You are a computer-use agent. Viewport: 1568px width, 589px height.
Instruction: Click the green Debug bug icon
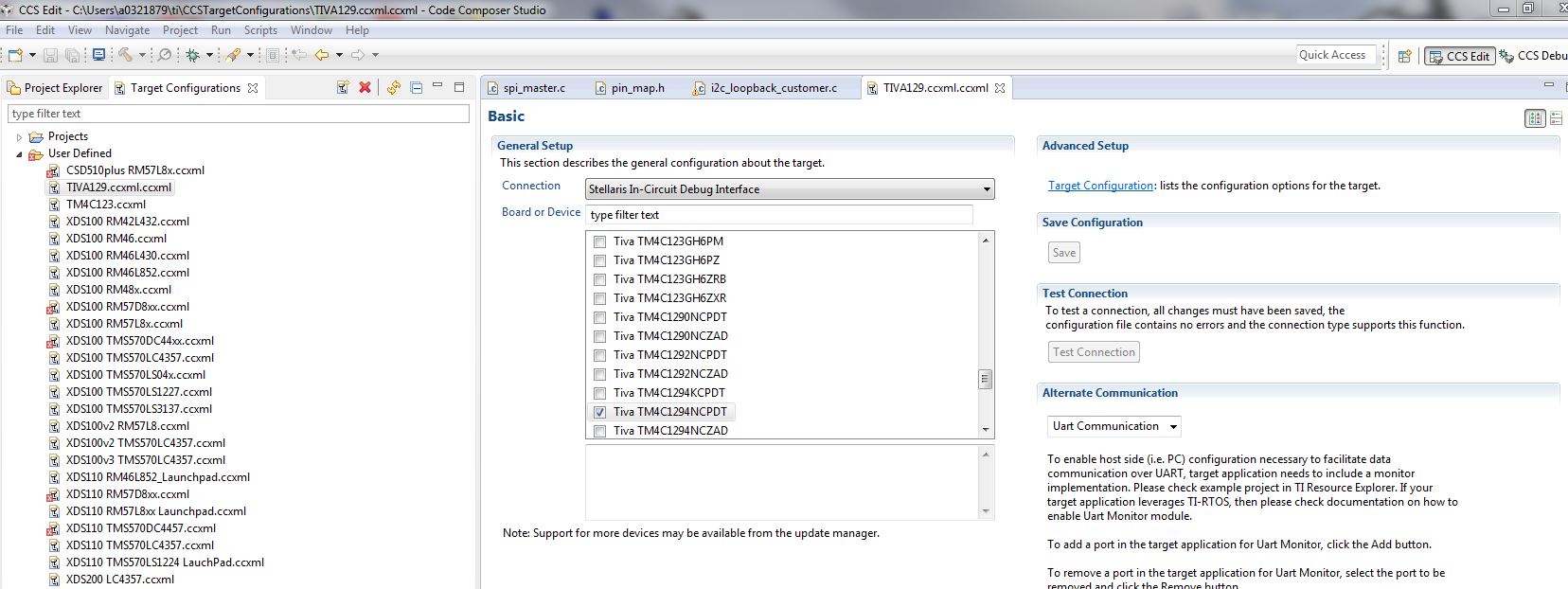pyautogui.click(x=193, y=55)
